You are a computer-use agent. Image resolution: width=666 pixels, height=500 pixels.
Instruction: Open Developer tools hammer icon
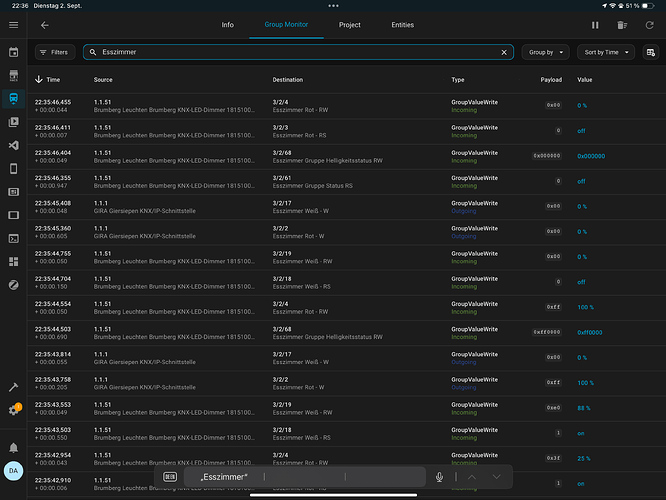(14, 387)
